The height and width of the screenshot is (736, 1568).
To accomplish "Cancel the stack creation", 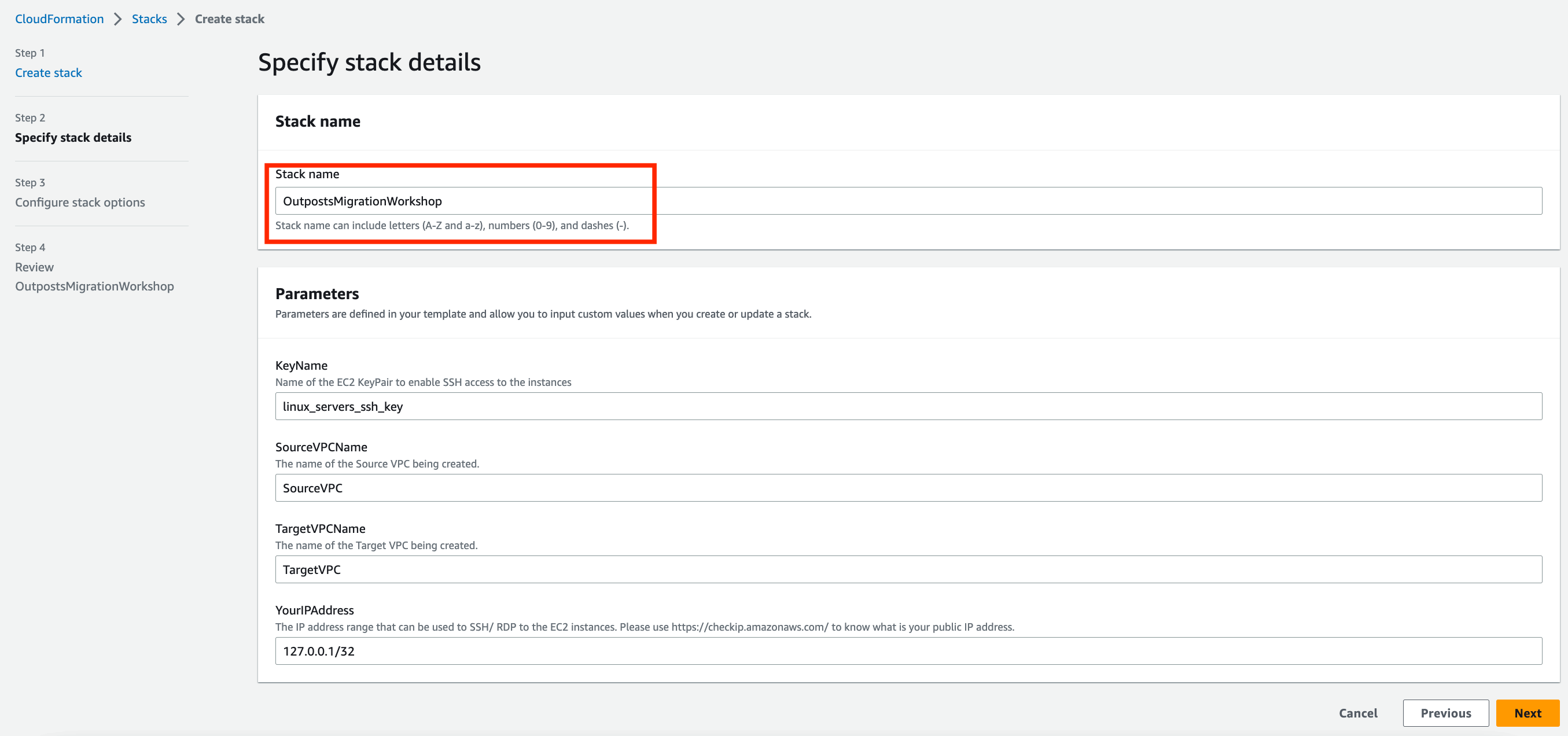I will pos(1357,713).
